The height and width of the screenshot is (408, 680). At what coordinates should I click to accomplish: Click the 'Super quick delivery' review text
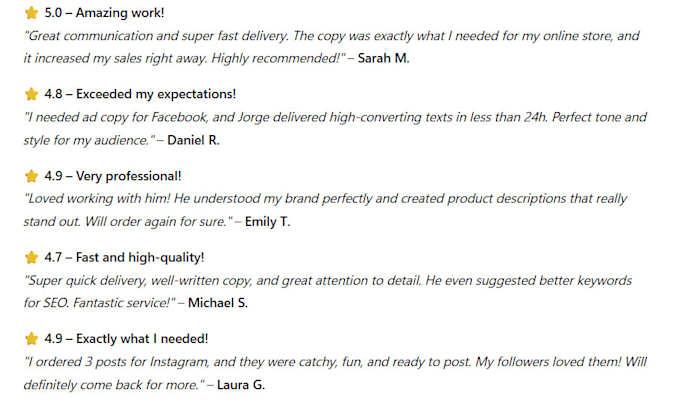click(x=327, y=291)
